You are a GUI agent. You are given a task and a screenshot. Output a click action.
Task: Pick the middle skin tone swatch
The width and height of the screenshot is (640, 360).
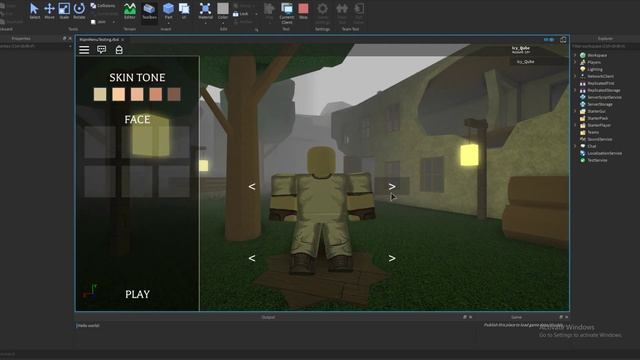(x=137, y=94)
